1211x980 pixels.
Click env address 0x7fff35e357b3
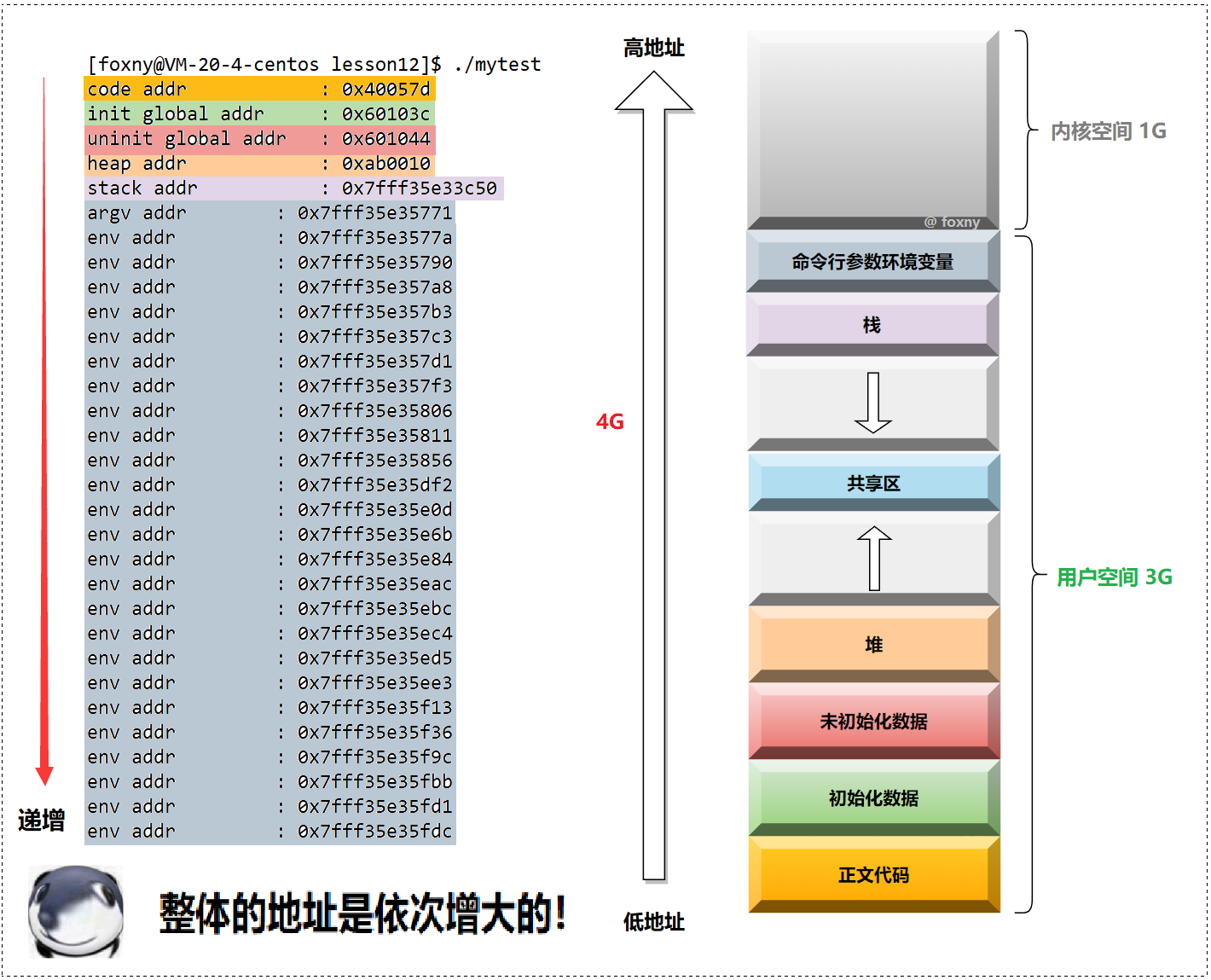tap(375, 311)
